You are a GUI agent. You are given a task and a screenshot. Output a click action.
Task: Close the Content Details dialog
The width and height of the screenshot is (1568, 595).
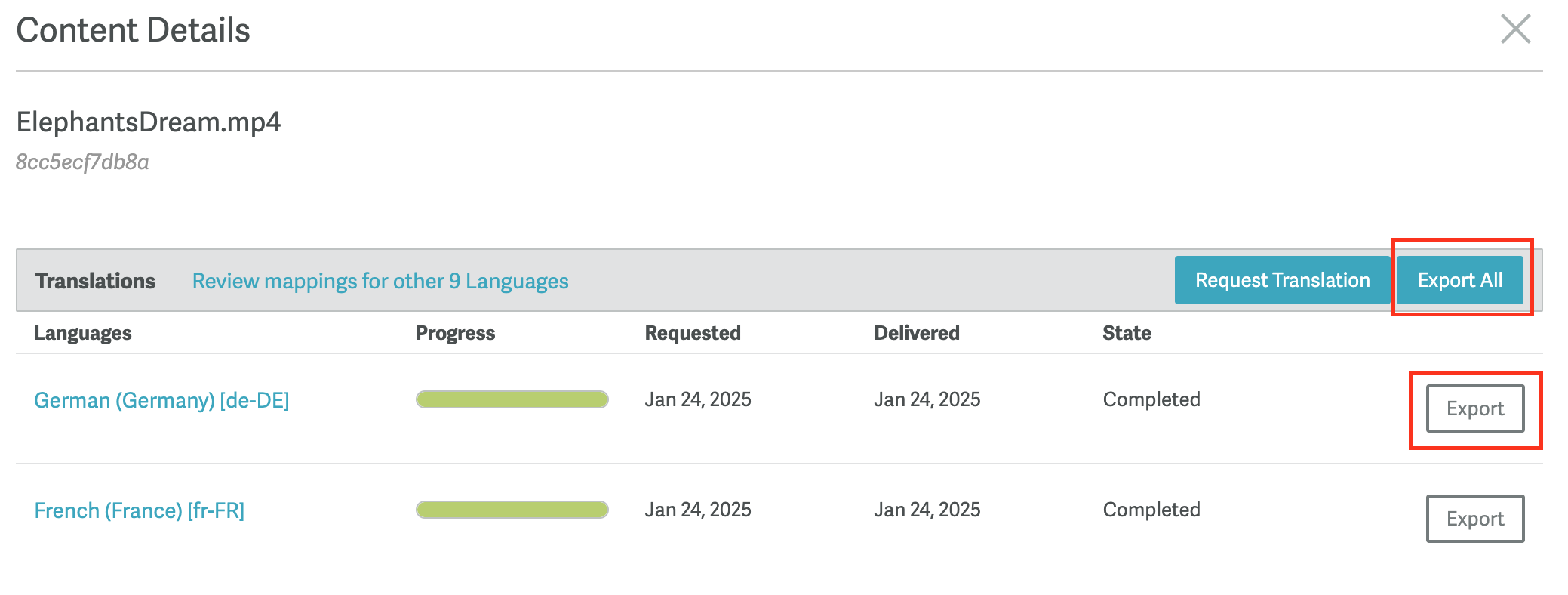click(1515, 29)
